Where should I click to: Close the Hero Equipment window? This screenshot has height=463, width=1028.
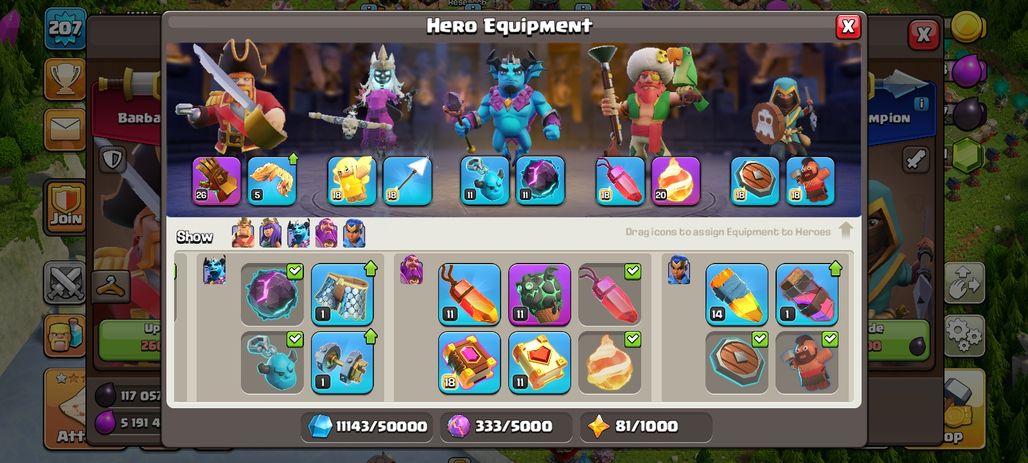[848, 26]
